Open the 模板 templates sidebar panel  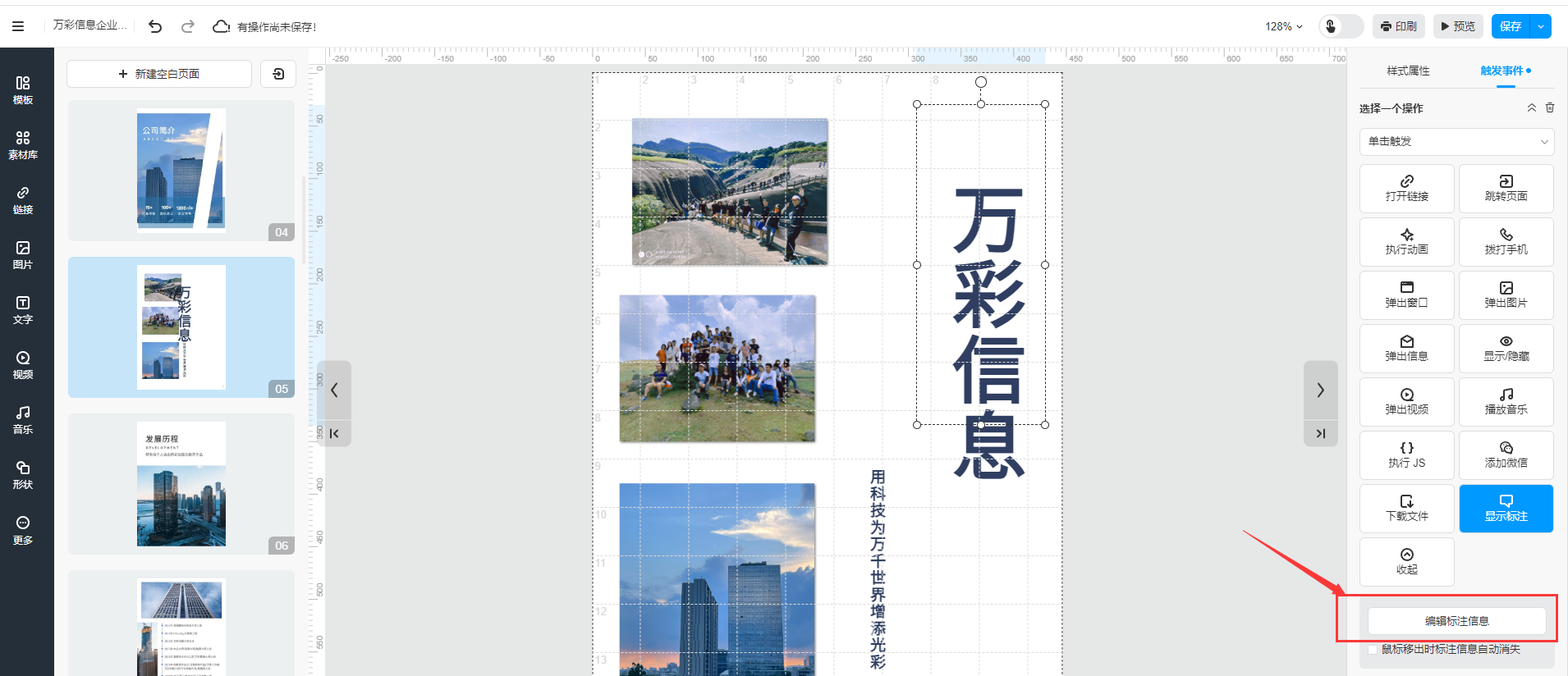[23, 90]
